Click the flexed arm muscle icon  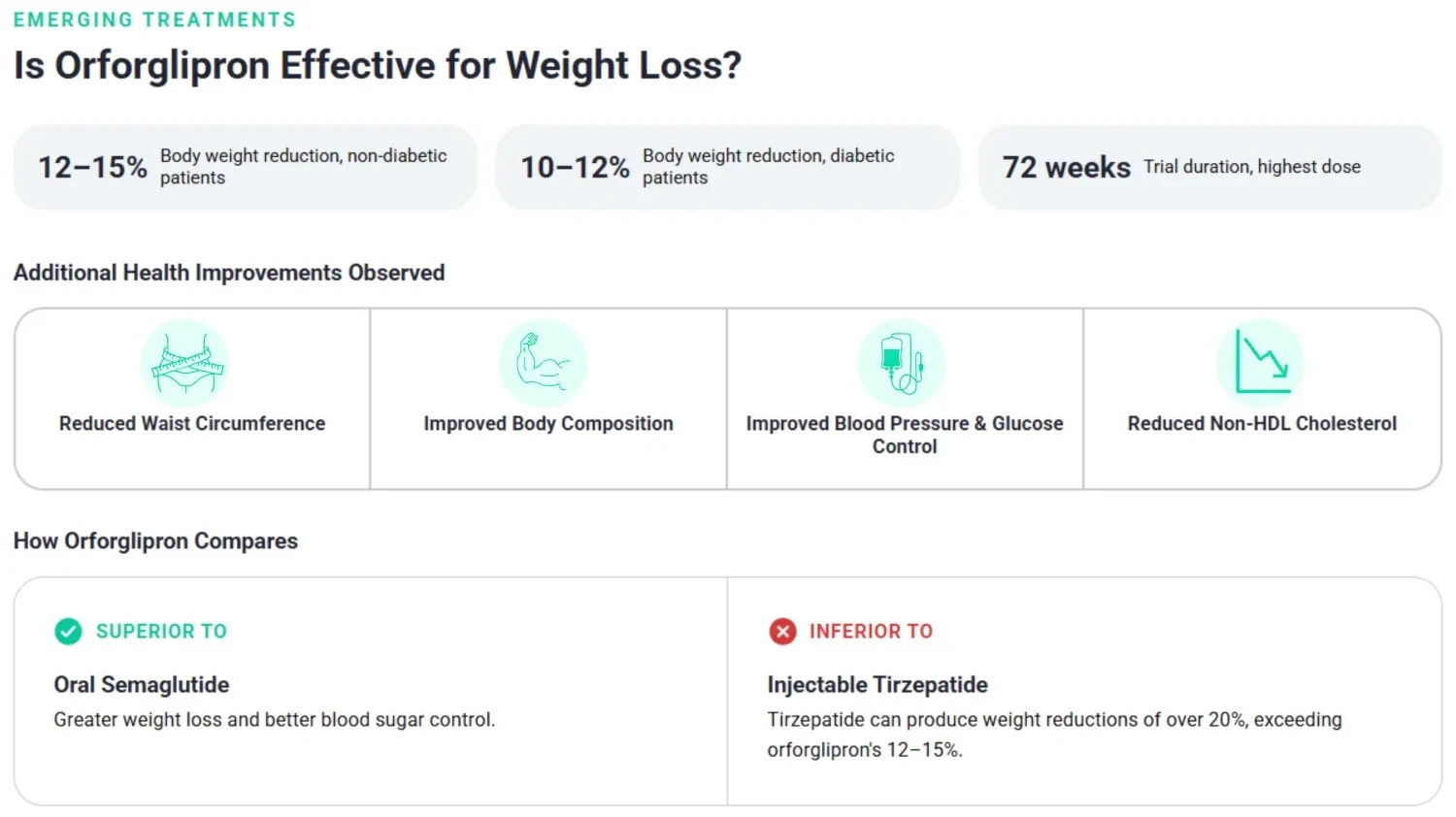click(x=544, y=363)
